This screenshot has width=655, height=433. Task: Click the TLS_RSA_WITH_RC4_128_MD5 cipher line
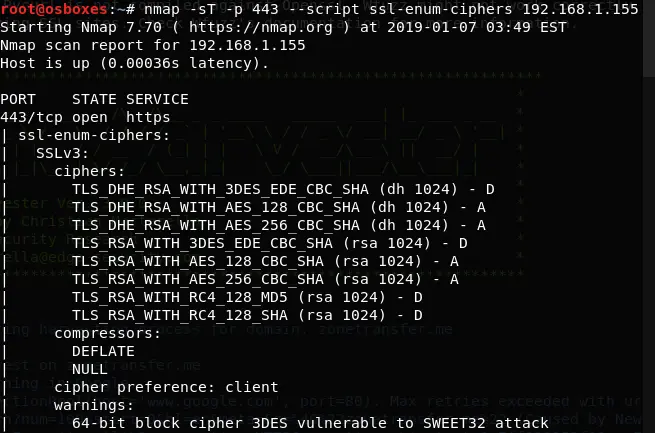247,297
